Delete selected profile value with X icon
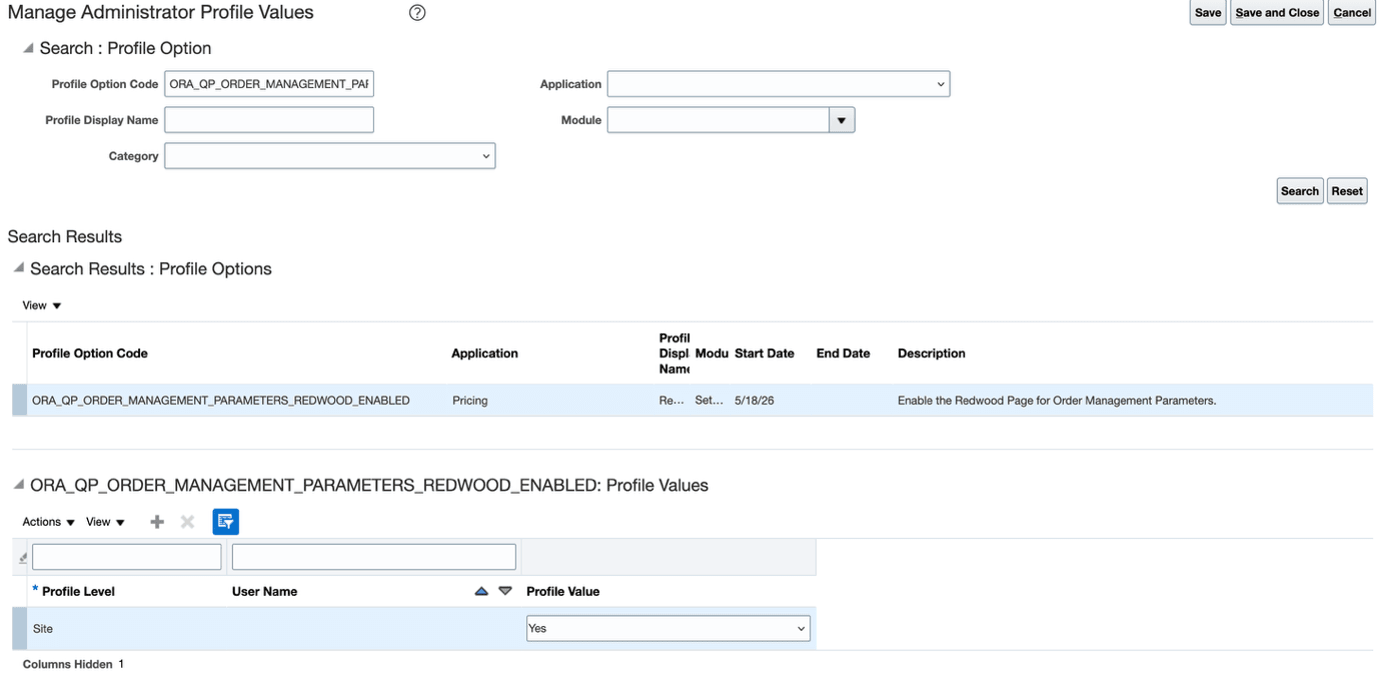 click(187, 522)
